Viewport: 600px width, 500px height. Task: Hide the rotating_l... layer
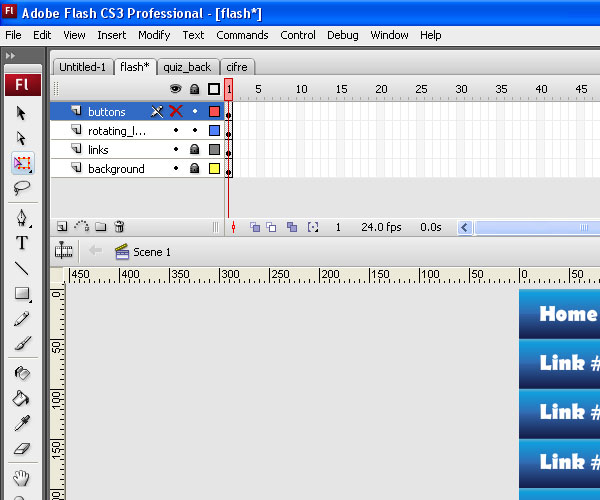[176, 130]
